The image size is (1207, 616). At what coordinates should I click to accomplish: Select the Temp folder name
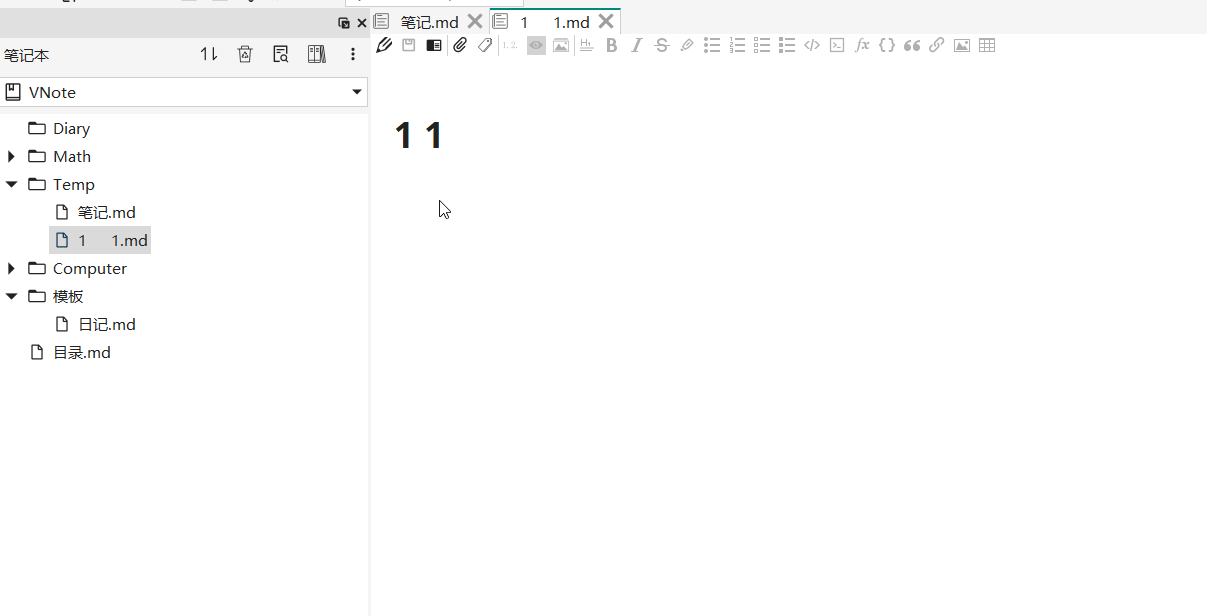[x=74, y=184]
